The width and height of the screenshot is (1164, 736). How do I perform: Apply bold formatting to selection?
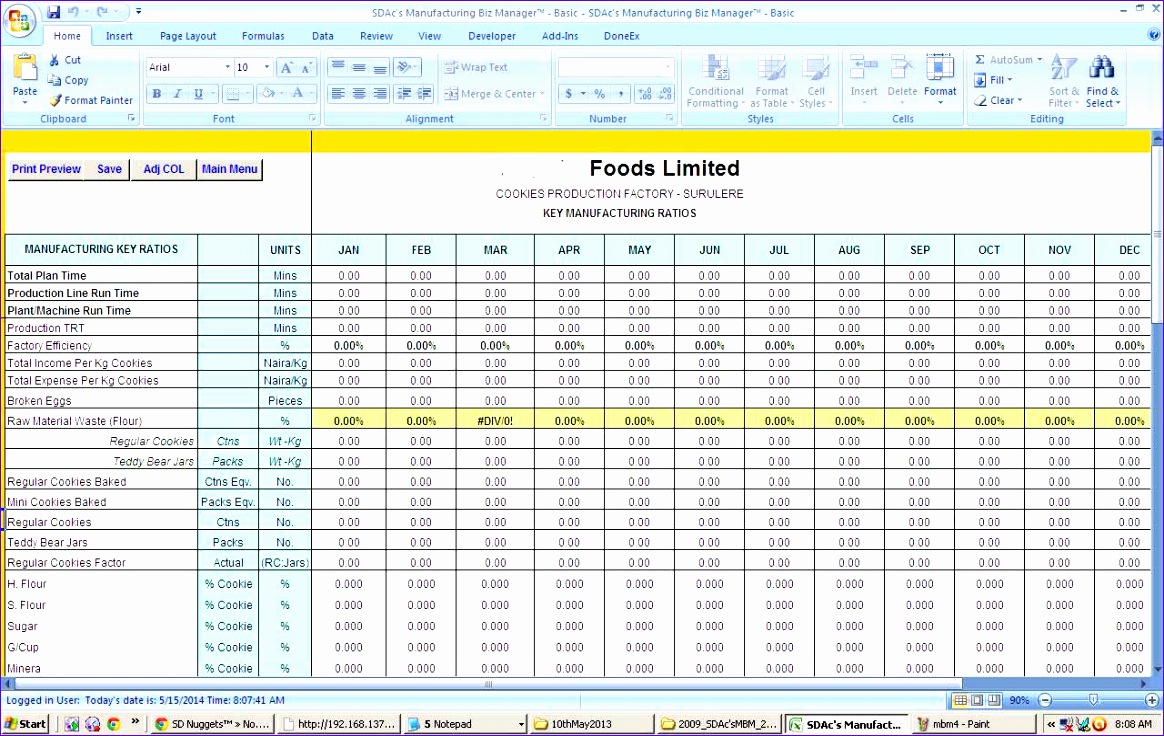click(x=156, y=93)
